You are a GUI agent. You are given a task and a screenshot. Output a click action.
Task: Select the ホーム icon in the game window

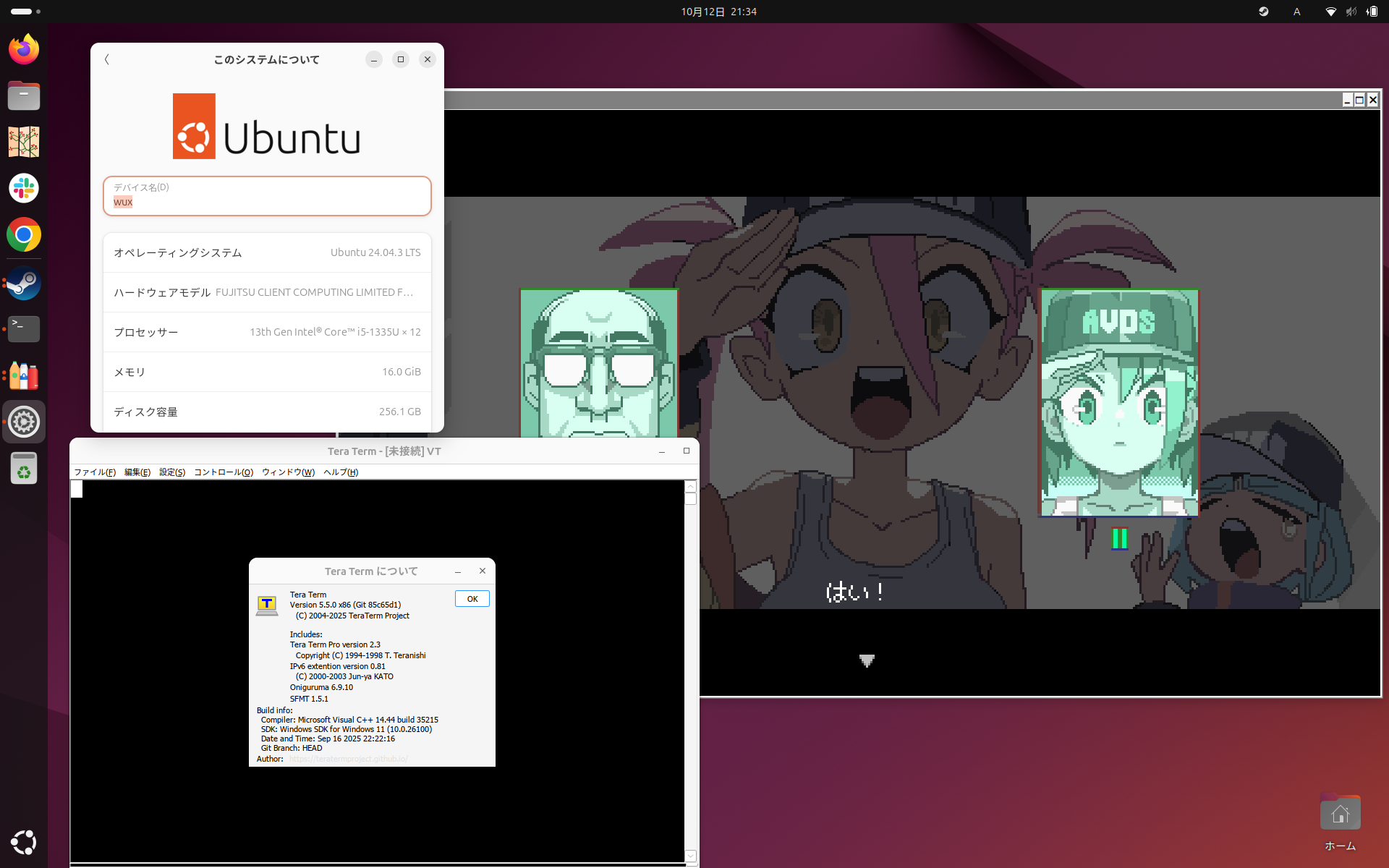(x=1341, y=812)
